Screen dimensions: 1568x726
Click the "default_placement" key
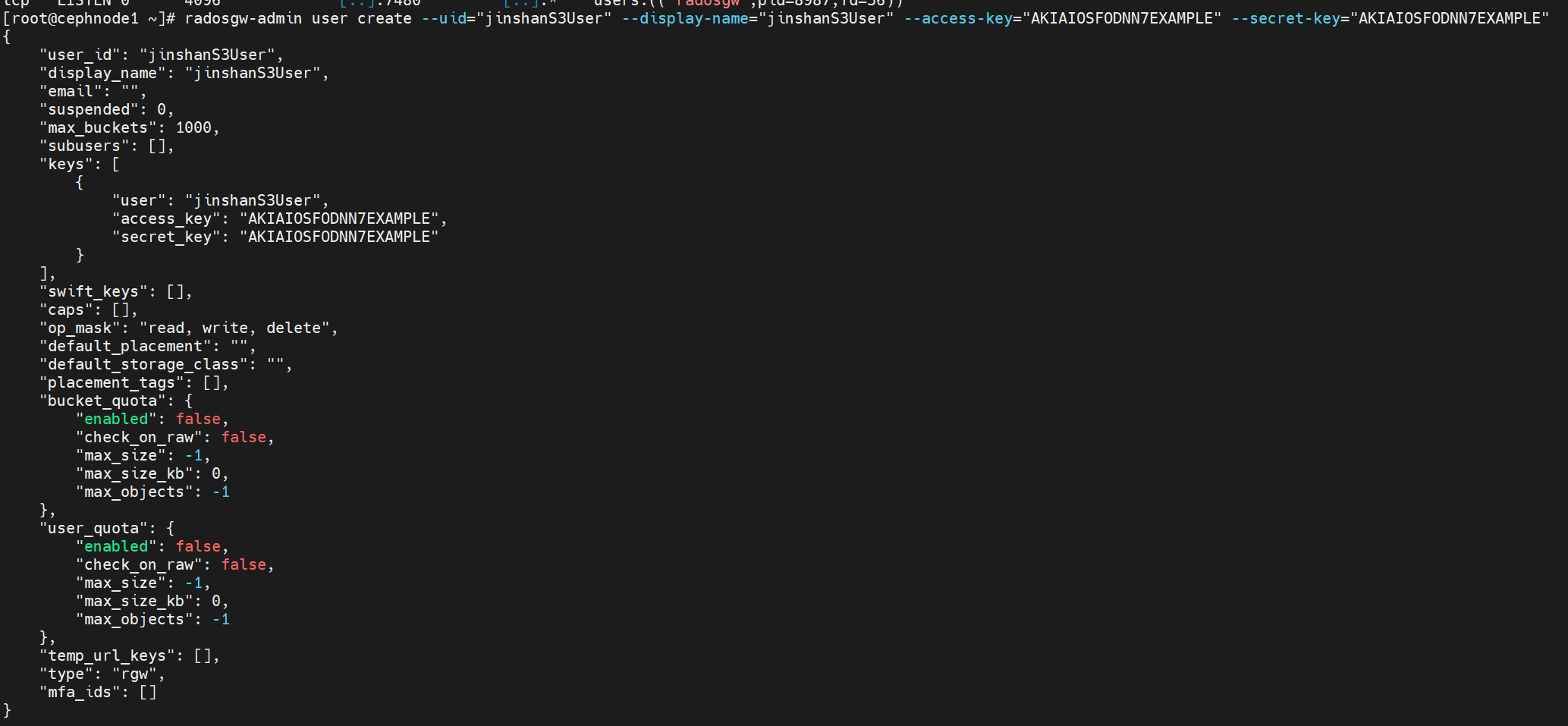(x=125, y=346)
